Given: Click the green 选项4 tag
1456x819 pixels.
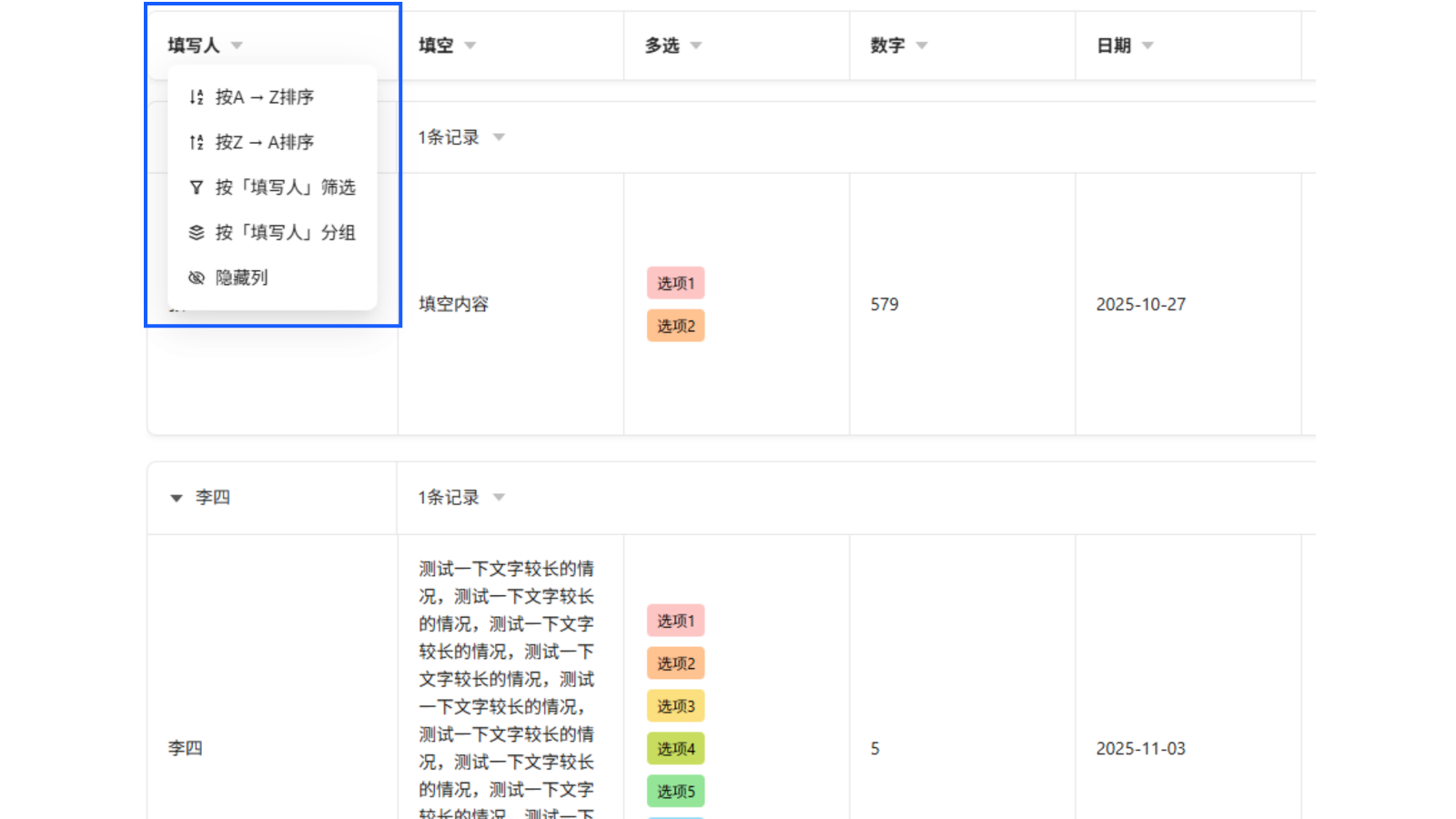Looking at the screenshot, I should point(675,748).
